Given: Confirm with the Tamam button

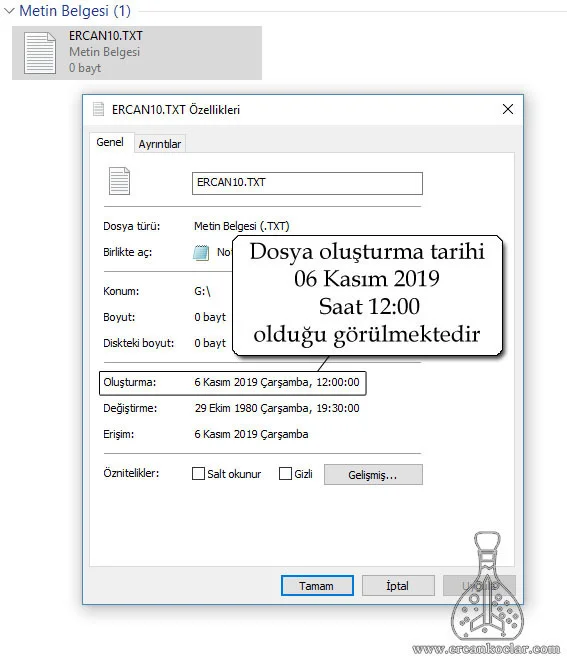Looking at the screenshot, I should point(317,586).
